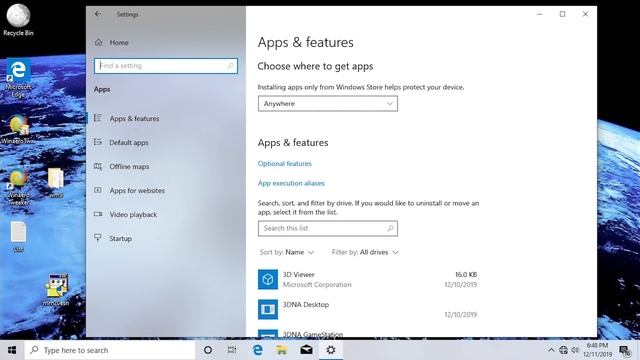Open the Anywhere app source dropdown

[x=328, y=104]
